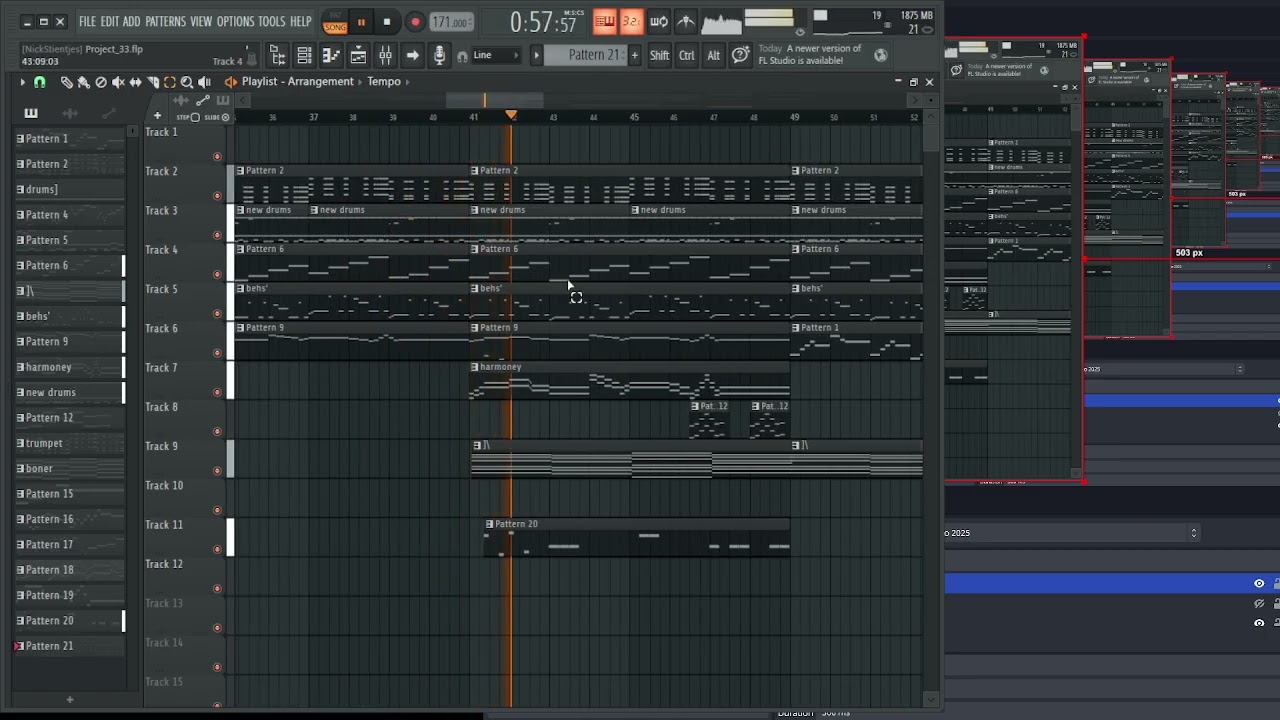Open the FILE menu
The width and height of the screenshot is (1280, 720).
coord(87,22)
